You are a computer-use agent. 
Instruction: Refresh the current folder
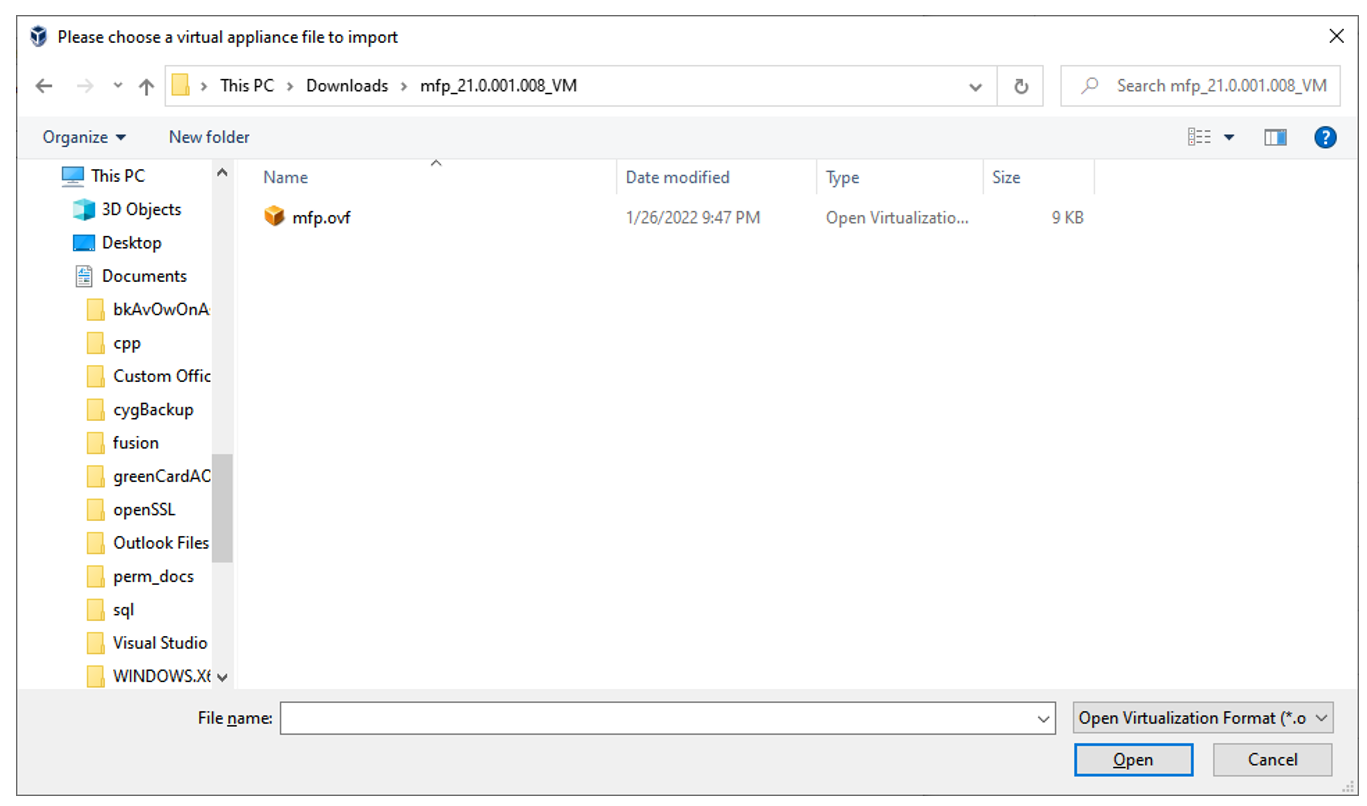click(x=1020, y=86)
